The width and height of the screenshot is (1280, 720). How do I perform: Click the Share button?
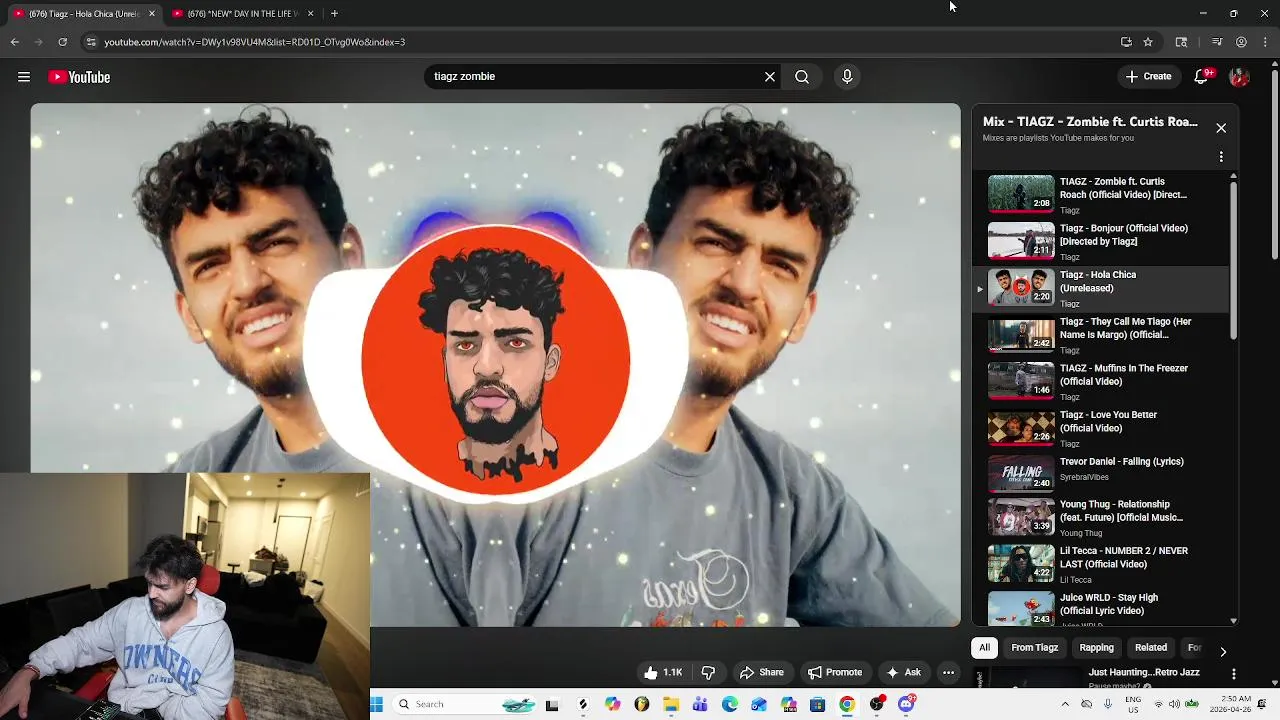tap(762, 672)
